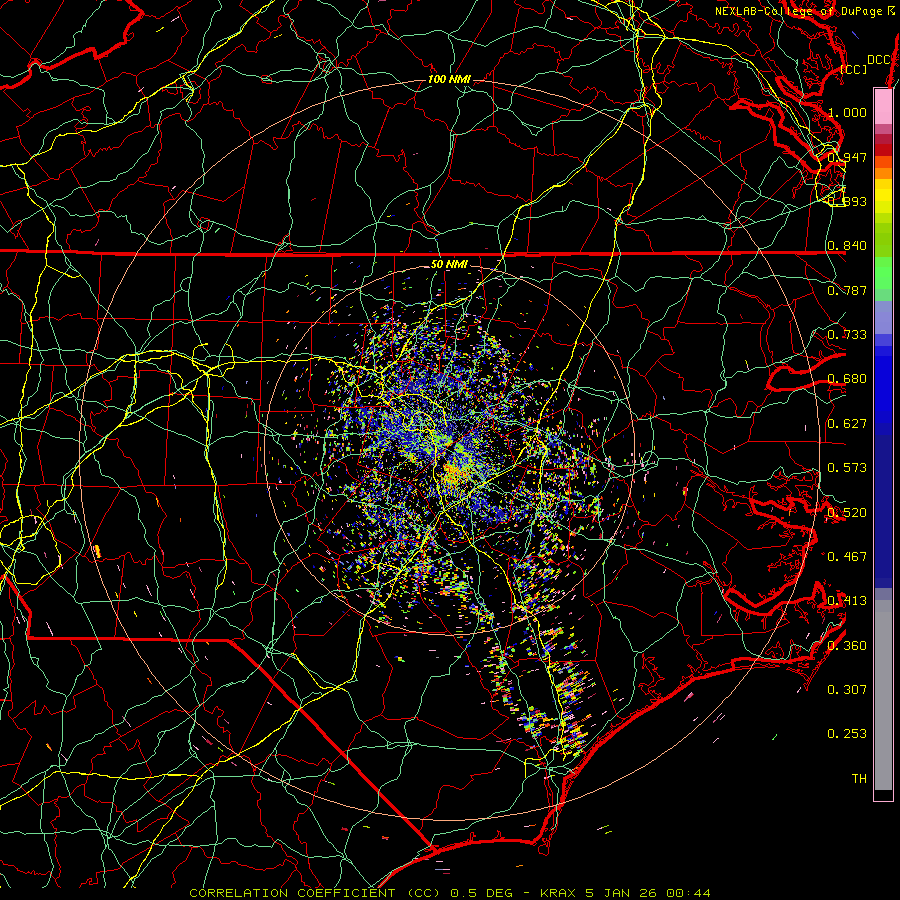This screenshot has height=900, width=900.
Task: Click the 0.893 legend value
Action: [847, 201]
